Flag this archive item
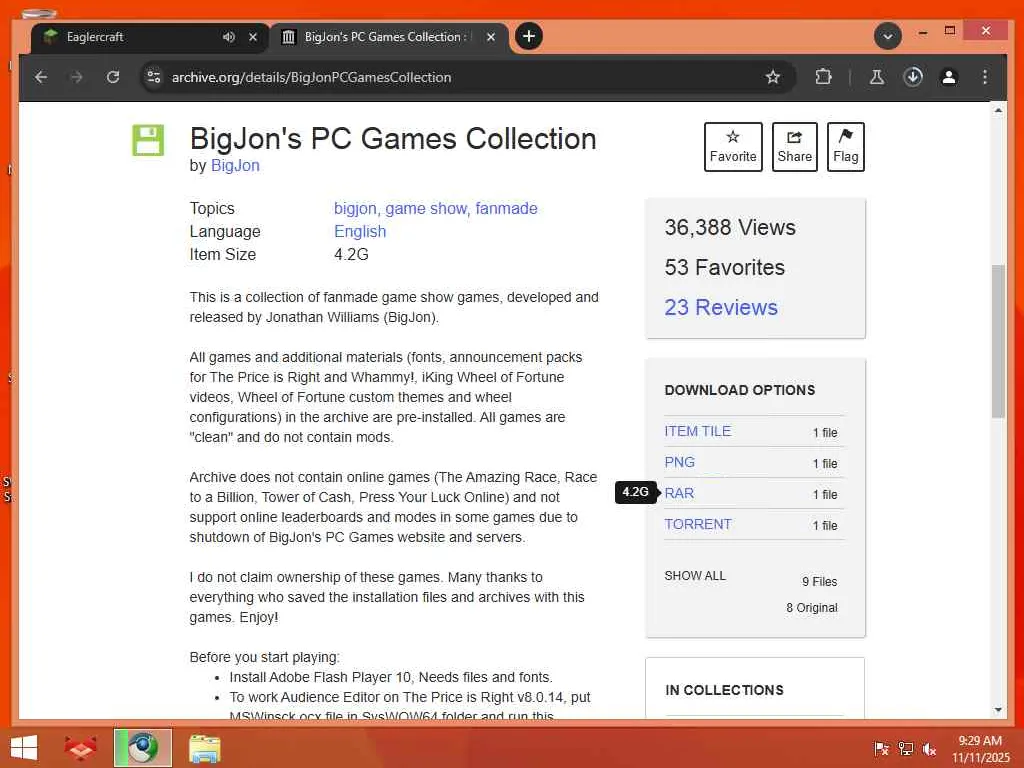Screen dimensions: 1024x768 coord(845,147)
